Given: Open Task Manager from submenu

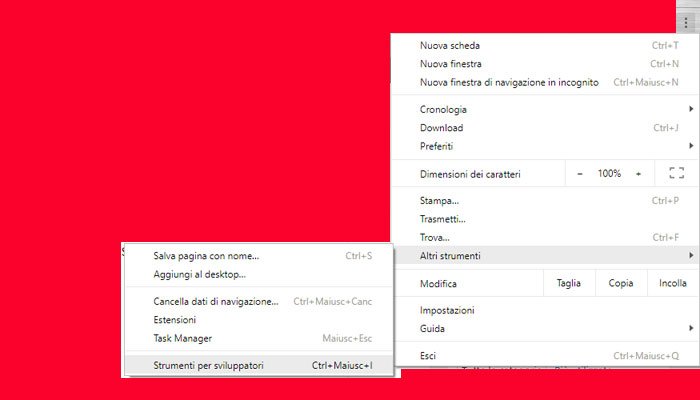Looking at the screenshot, I should click(x=182, y=338).
